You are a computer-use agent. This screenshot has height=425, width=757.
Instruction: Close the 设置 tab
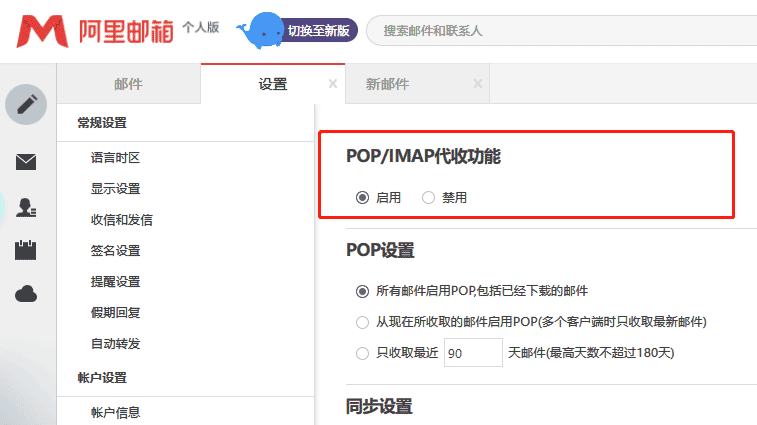click(x=333, y=84)
